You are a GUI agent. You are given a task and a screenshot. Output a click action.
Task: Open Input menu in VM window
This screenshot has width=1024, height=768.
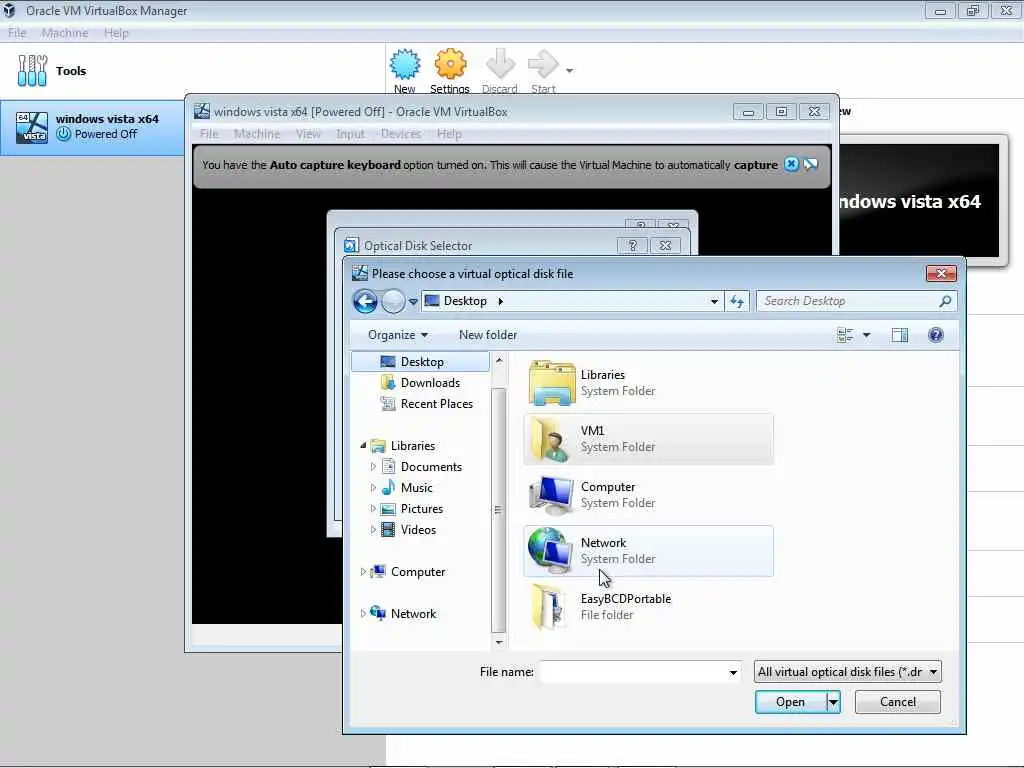click(350, 134)
